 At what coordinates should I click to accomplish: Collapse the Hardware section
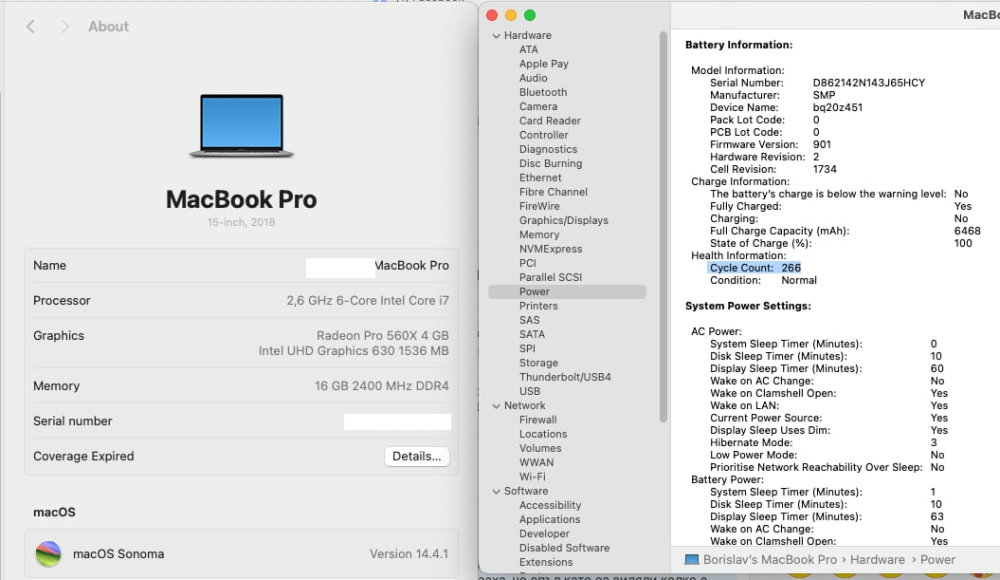click(495, 36)
